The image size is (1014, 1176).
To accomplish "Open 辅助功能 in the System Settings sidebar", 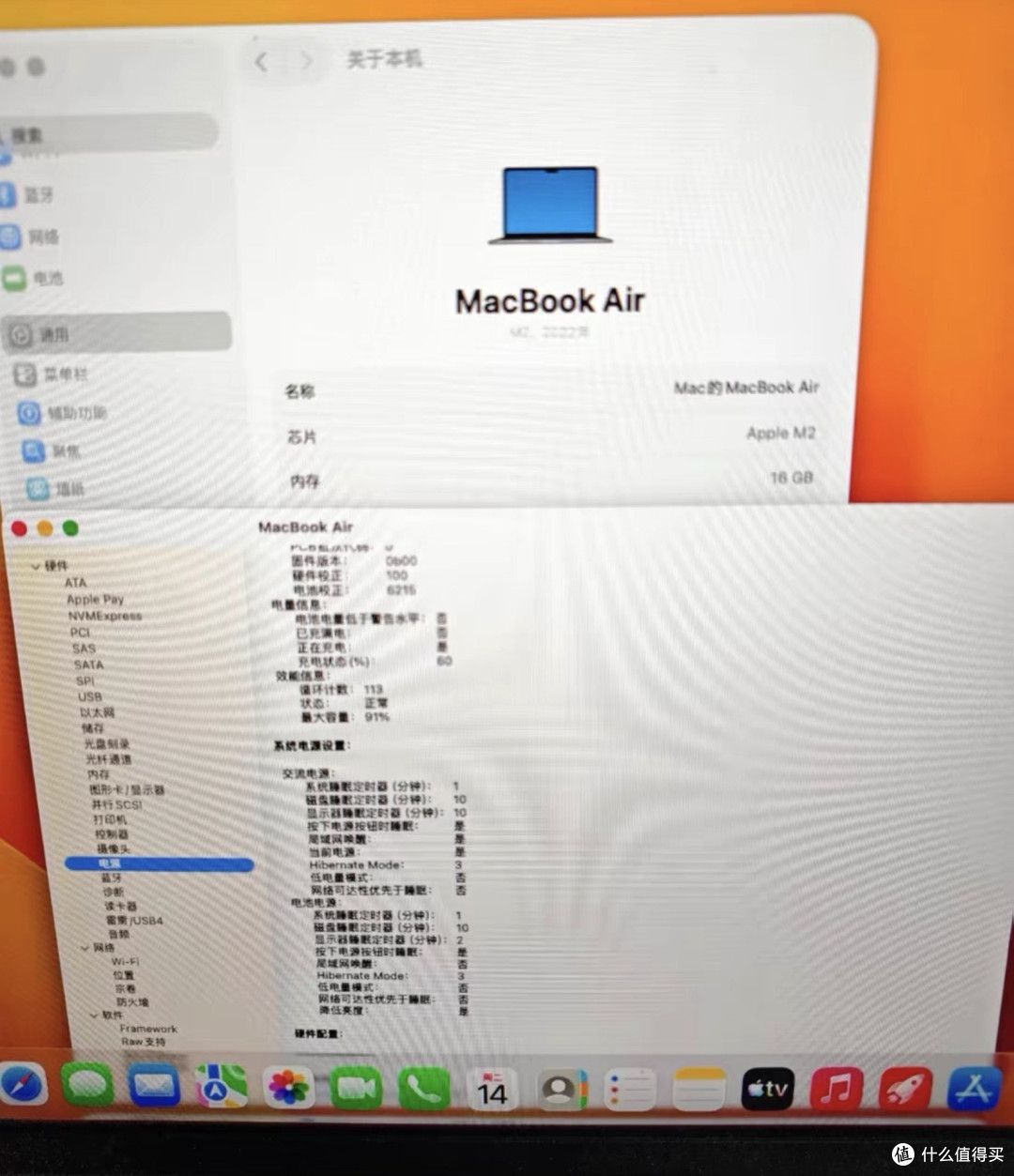I will click(x=64, y=413).
